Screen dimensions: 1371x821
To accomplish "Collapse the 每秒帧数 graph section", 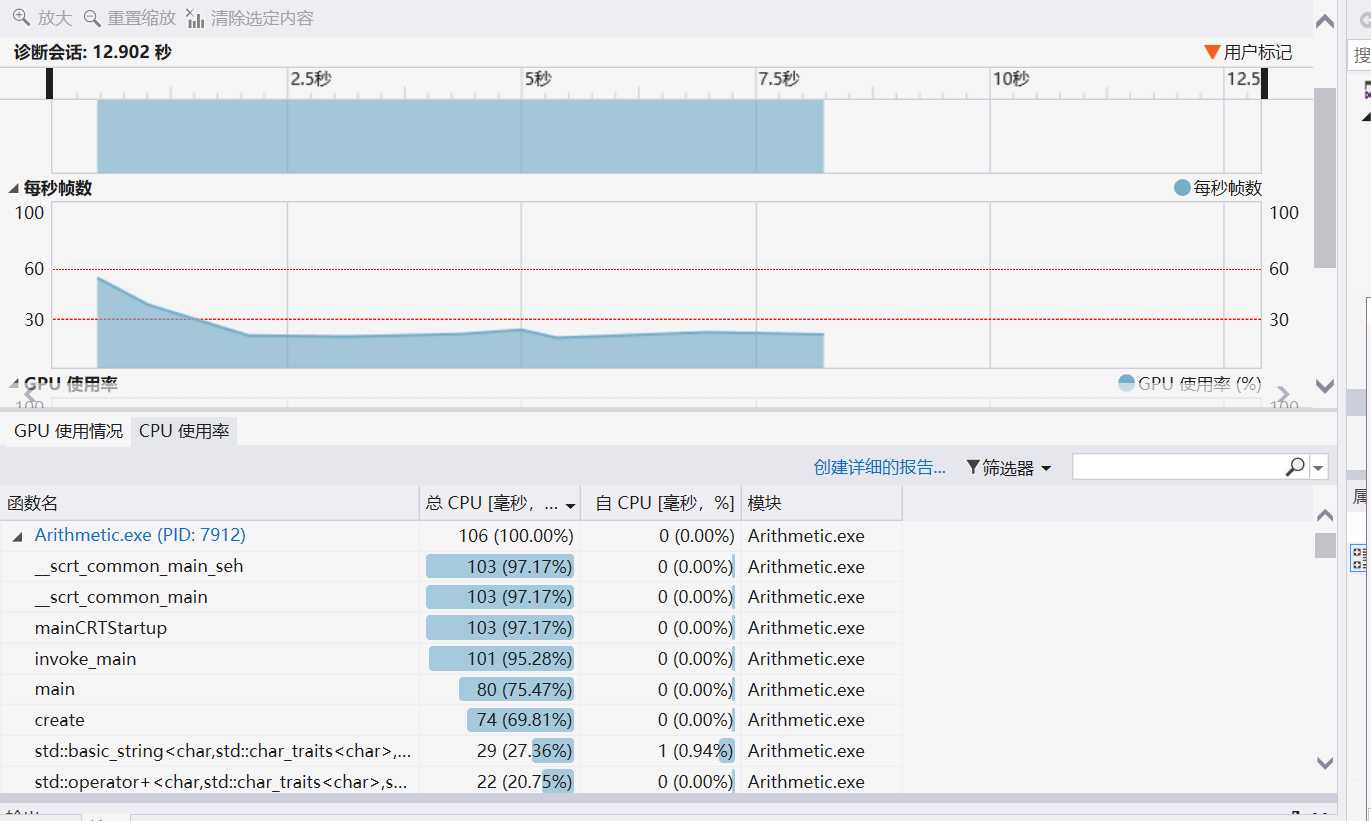I will (x=14, y=188).
